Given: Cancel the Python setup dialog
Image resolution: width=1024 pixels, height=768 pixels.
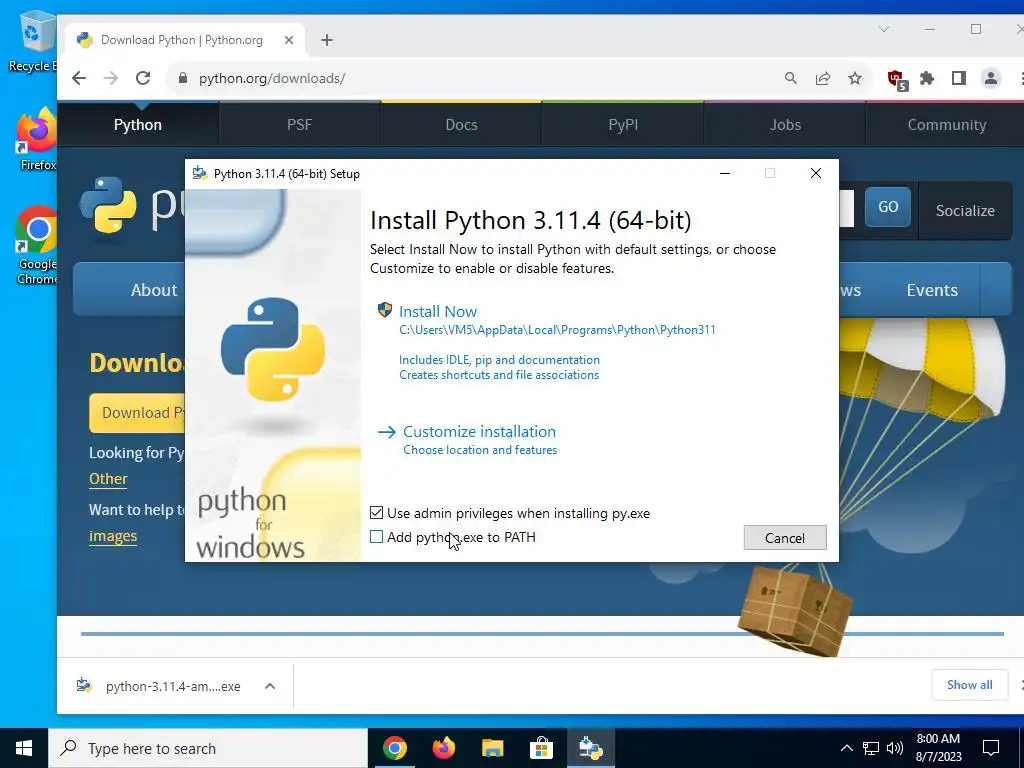Looking at the screenshot, I should [x=785, y=537].
